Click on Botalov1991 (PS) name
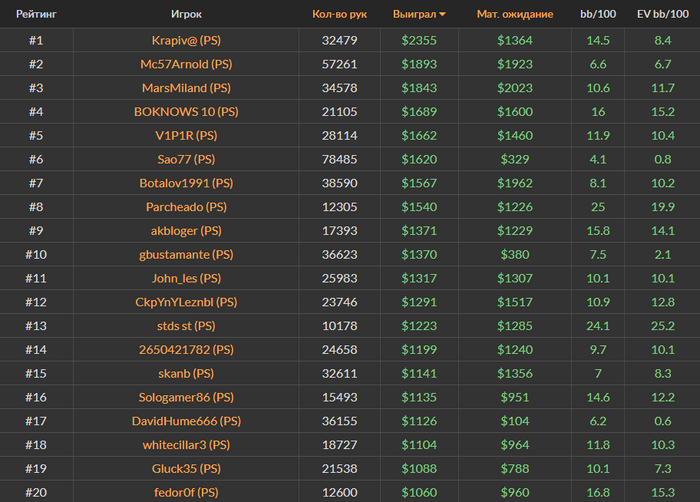The image size is (700, 502). 186,183
